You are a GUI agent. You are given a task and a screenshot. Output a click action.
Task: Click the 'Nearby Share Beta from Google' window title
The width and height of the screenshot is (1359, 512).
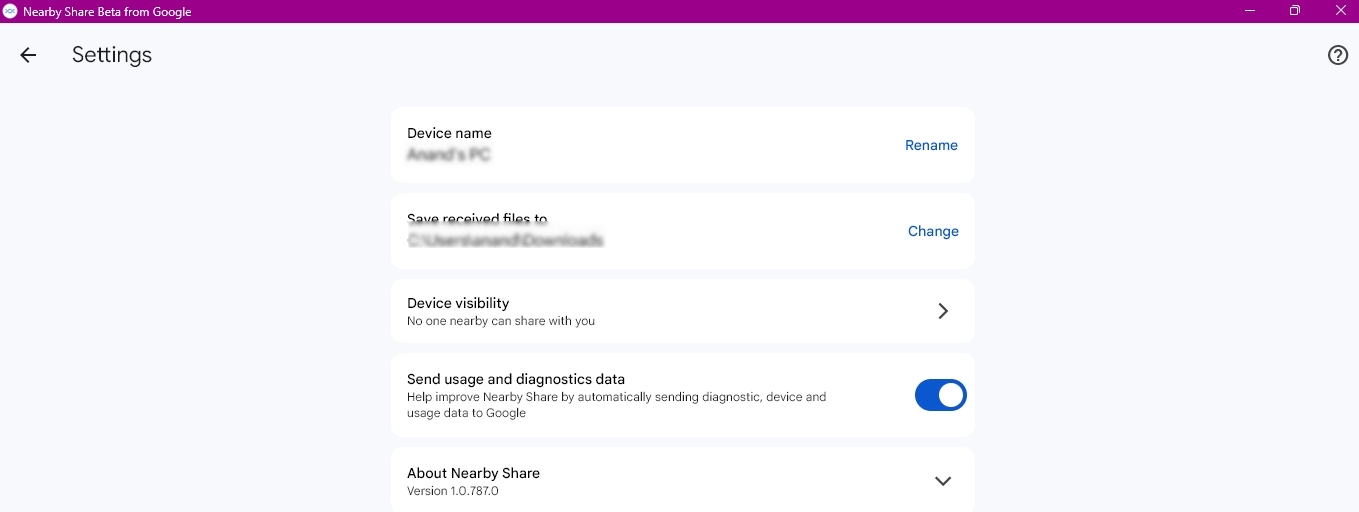pos(107,12)
